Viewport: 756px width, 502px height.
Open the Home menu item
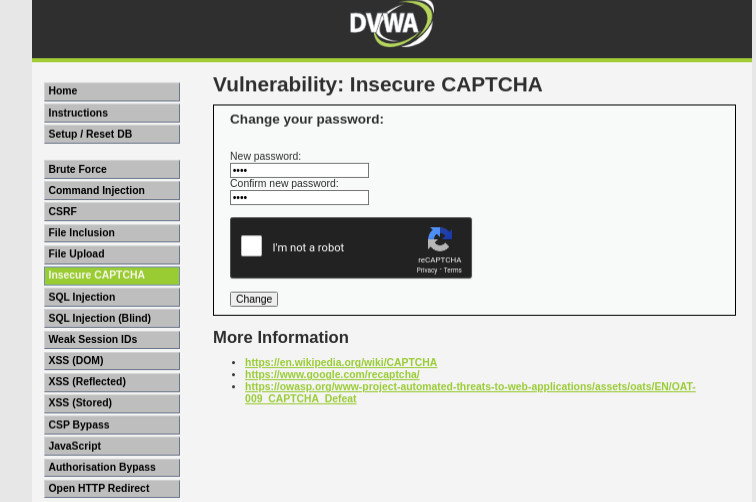(112, 91)
